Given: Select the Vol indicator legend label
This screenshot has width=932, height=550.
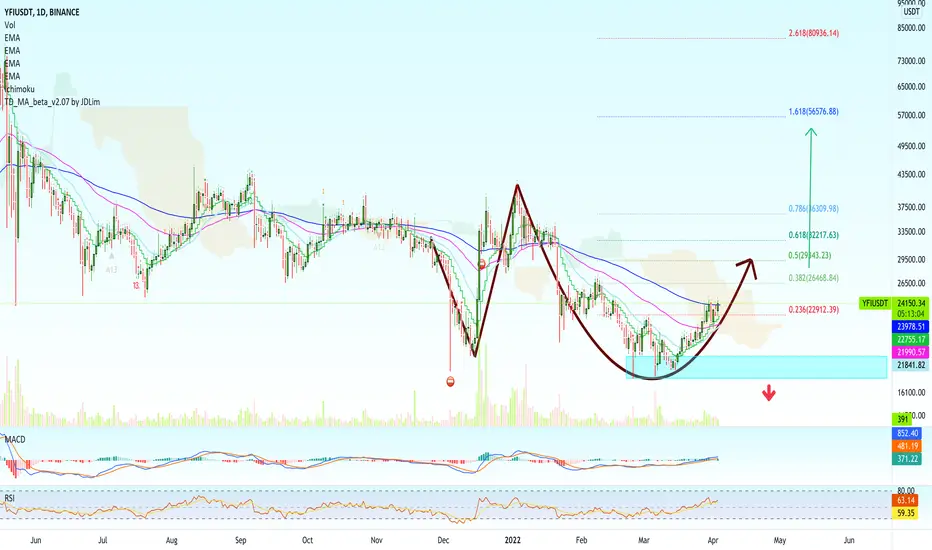Looking at the screenshot, I should (x=10, y=25).
